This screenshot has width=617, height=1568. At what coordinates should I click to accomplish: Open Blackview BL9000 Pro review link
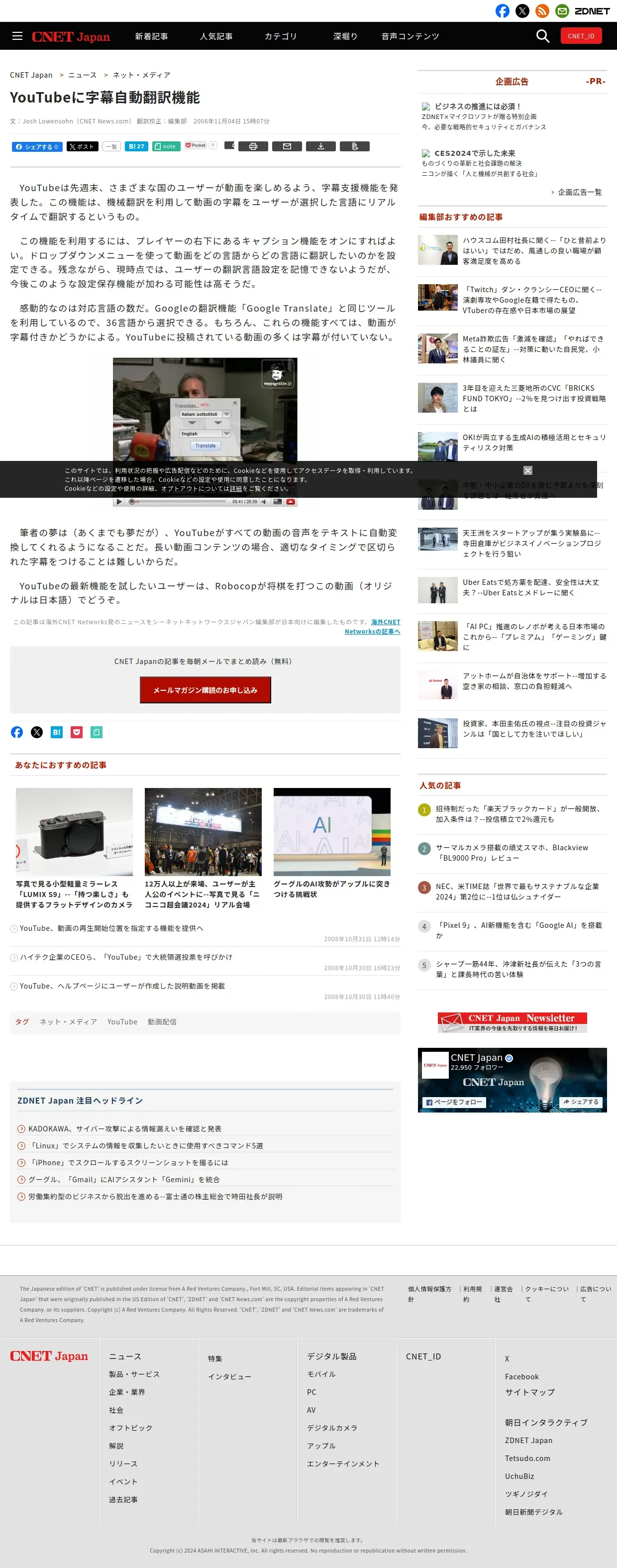(x=512, y=853)
